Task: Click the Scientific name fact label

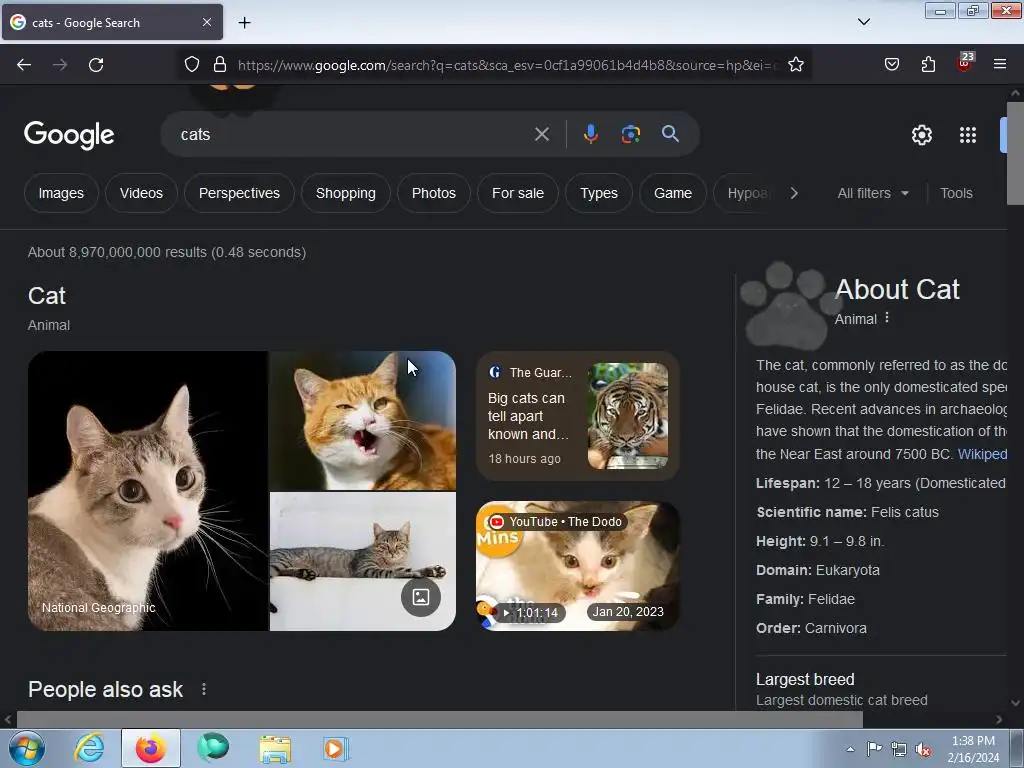Action: [811, 512]
